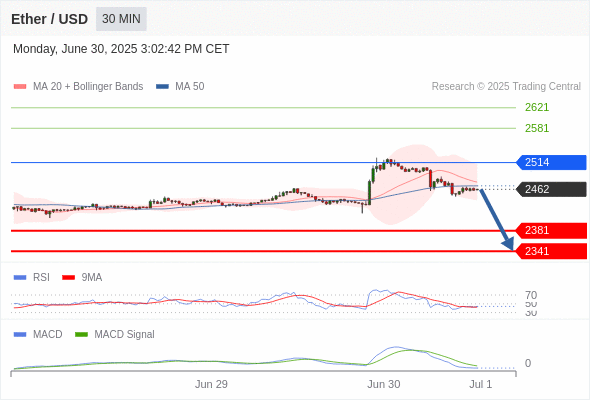Click the 2381 red support label
Image resolution: width=590 pixels, height=400 pixels.
pos(551,230)
